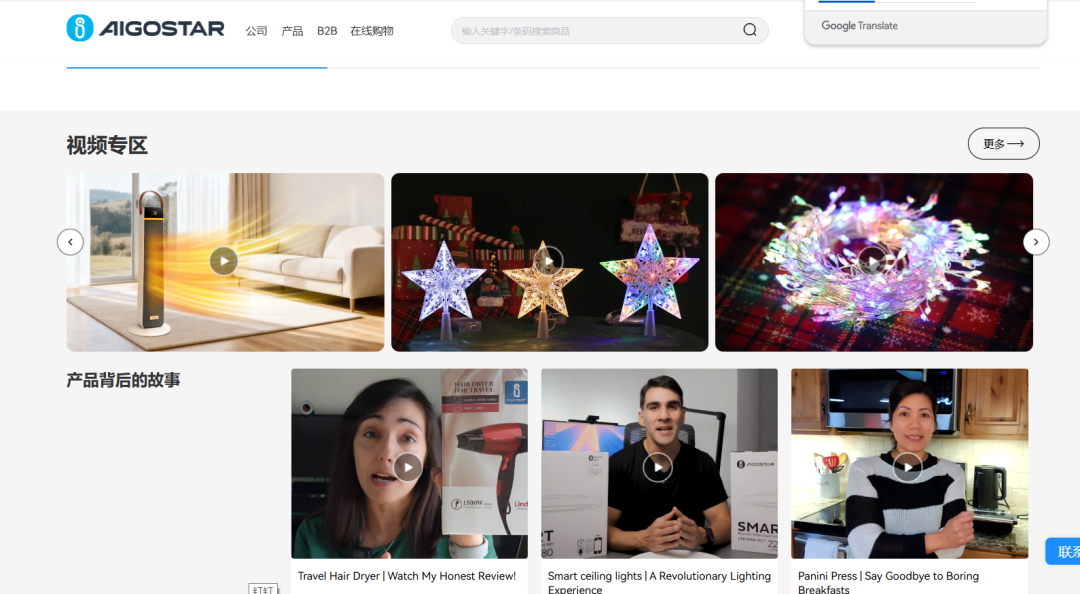Play the smart ceiling lights video

tap(658, 467)
